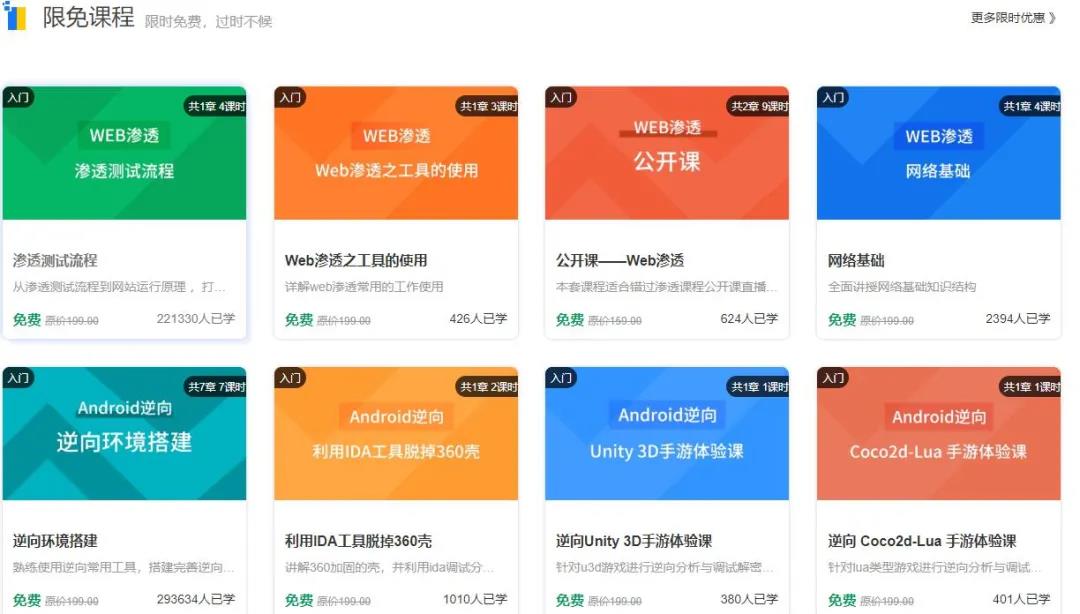The width and height of the screenshot is (1080, 614).
Task: Click the 共1章 3课时 label
Action: point(487,106)
